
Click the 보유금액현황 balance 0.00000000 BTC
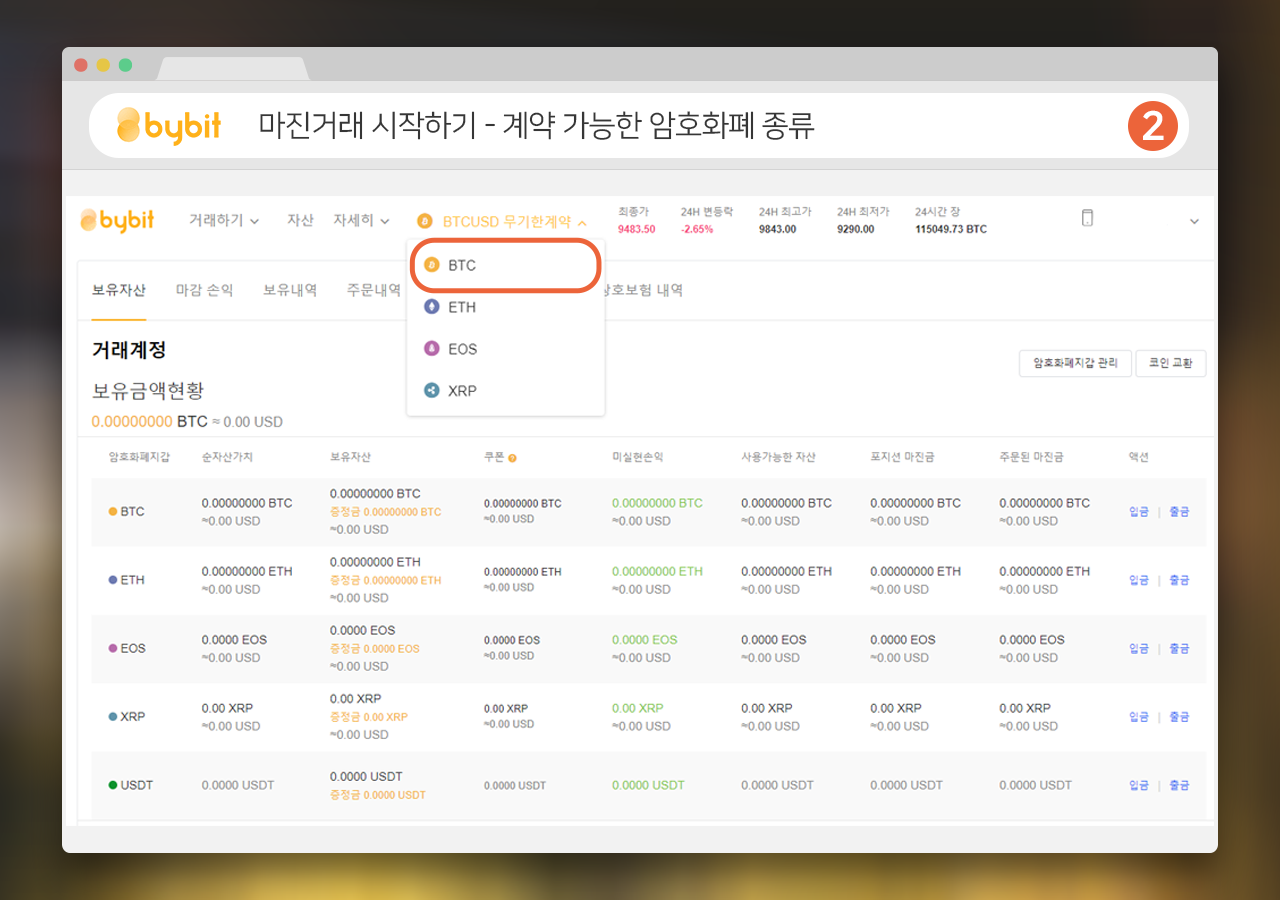coord(151,422)
